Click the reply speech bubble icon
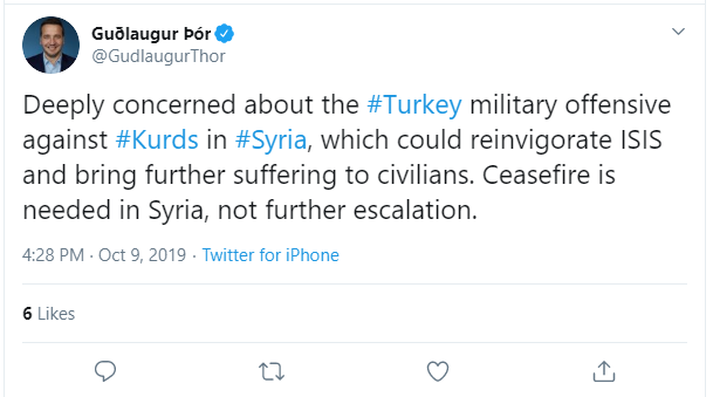 pos(105,371)
